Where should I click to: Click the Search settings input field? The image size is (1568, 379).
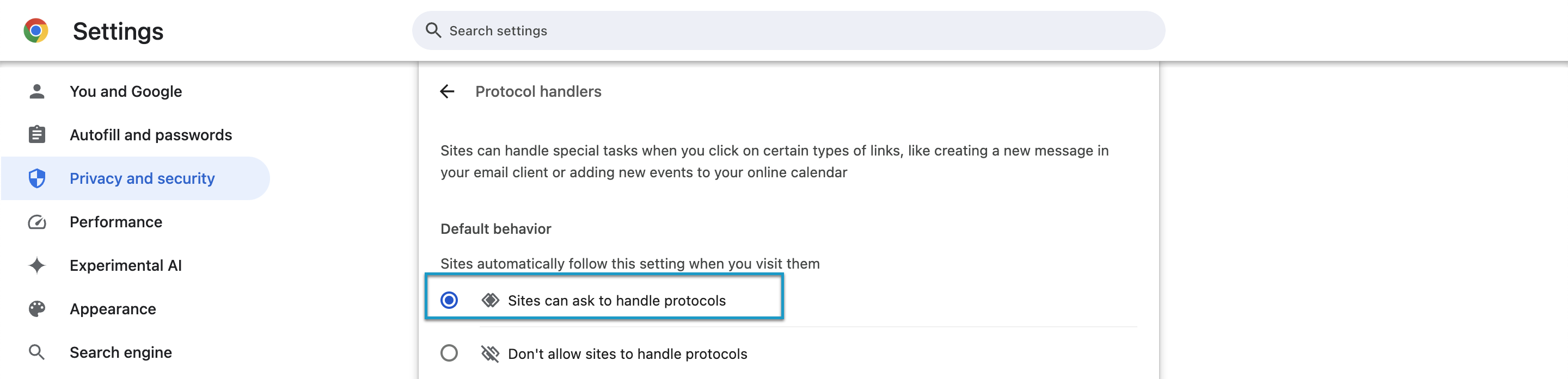(785, 30)
